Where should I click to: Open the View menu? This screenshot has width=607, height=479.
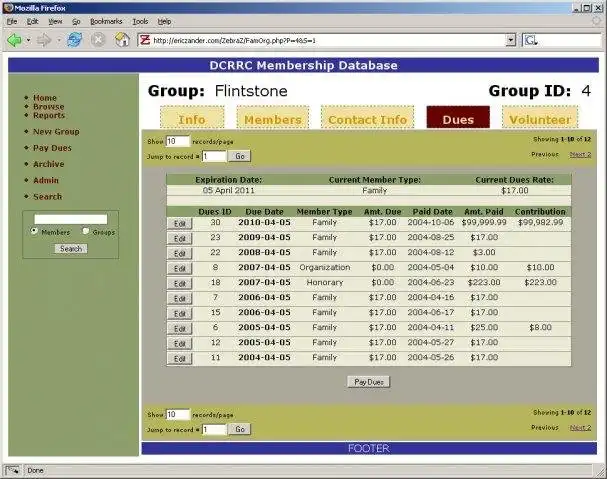click(x=55, y=21)
